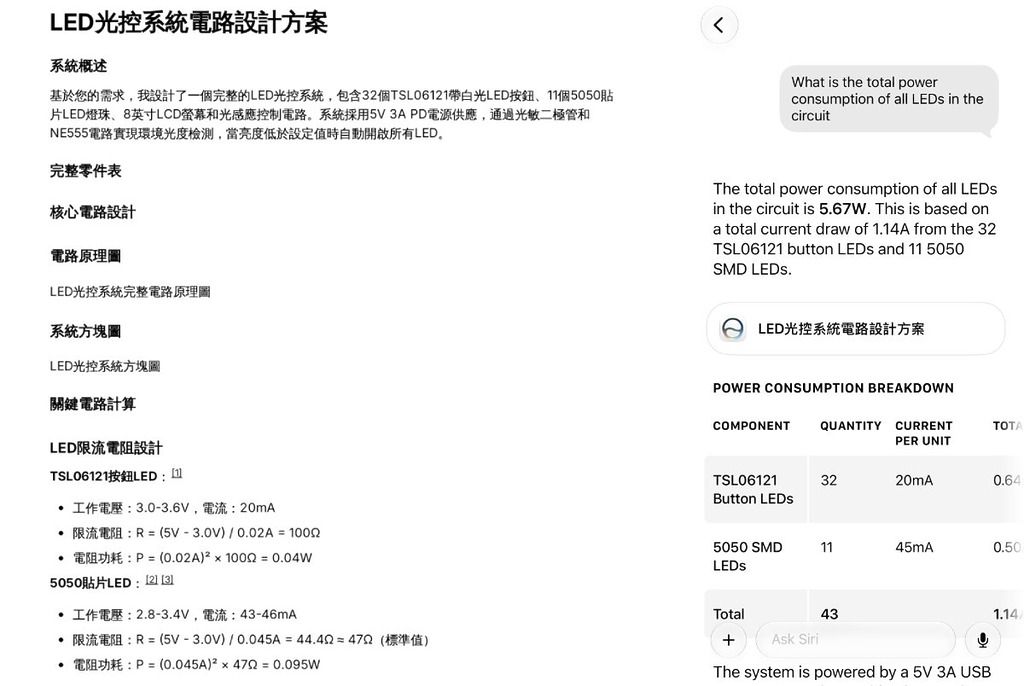Click the 系統方塊圖 heading
The image size is (1024, 686).
point(86,331)
